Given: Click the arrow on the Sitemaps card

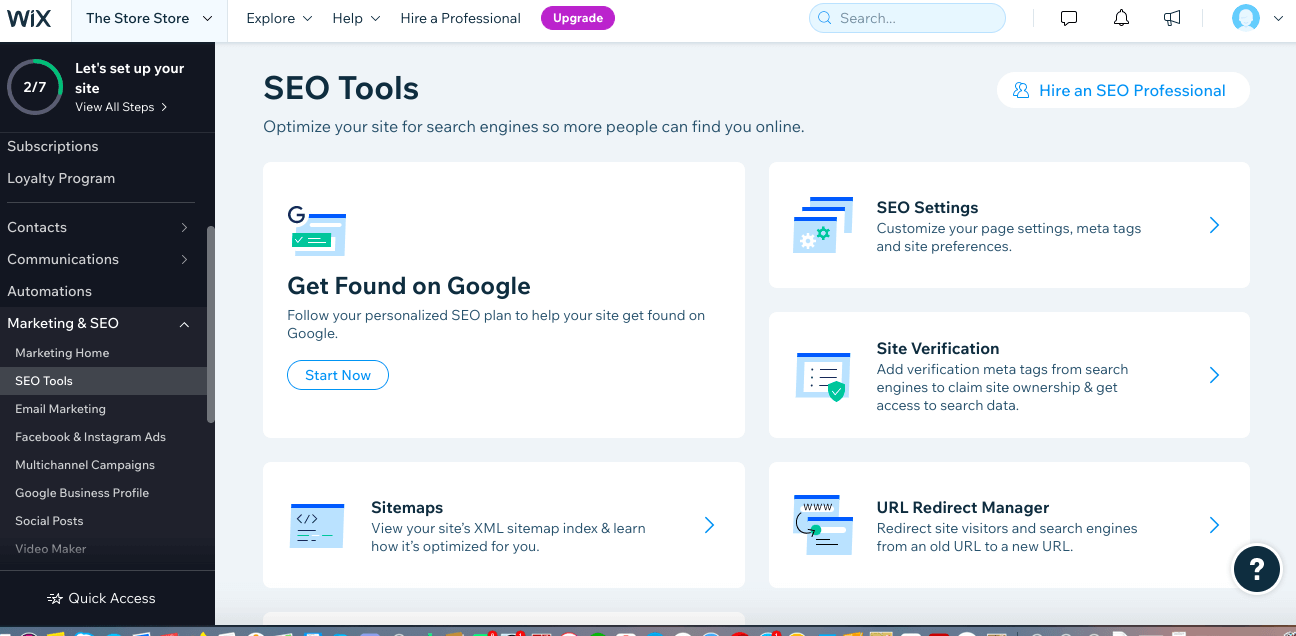Looking at the screenshot, I should tap(709, 525).
